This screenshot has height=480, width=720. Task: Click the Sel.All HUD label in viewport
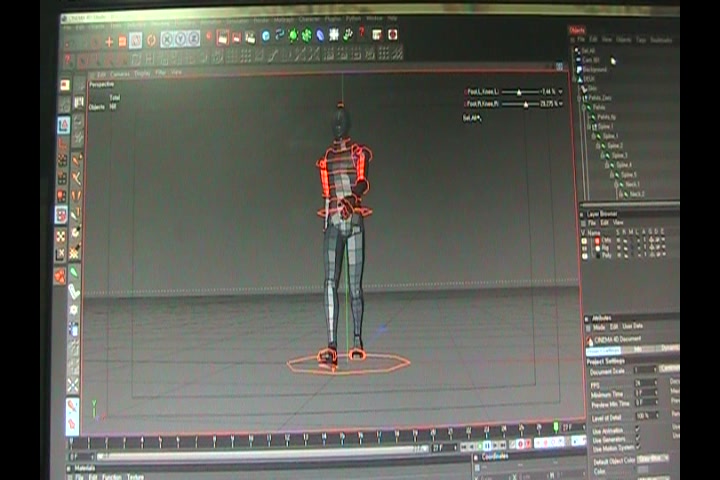(x=470, y=118)
